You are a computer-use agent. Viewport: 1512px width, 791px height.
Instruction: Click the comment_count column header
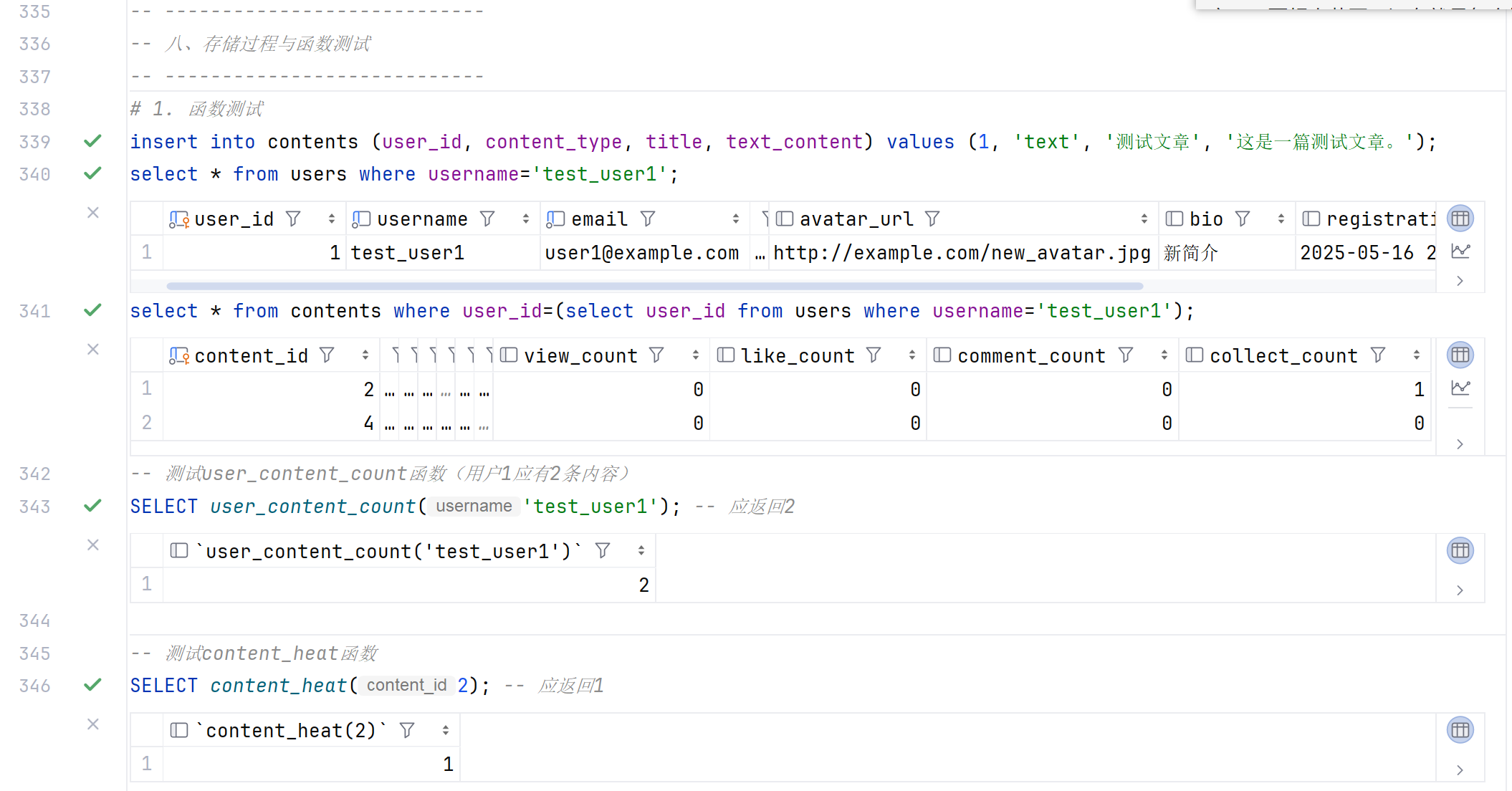pos(1030,355)
